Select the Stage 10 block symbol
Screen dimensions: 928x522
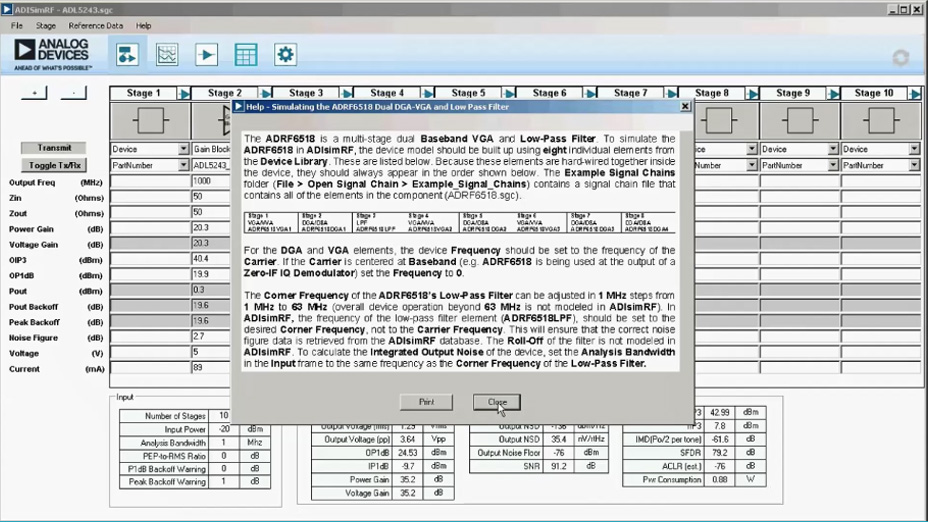click(881, 121)
